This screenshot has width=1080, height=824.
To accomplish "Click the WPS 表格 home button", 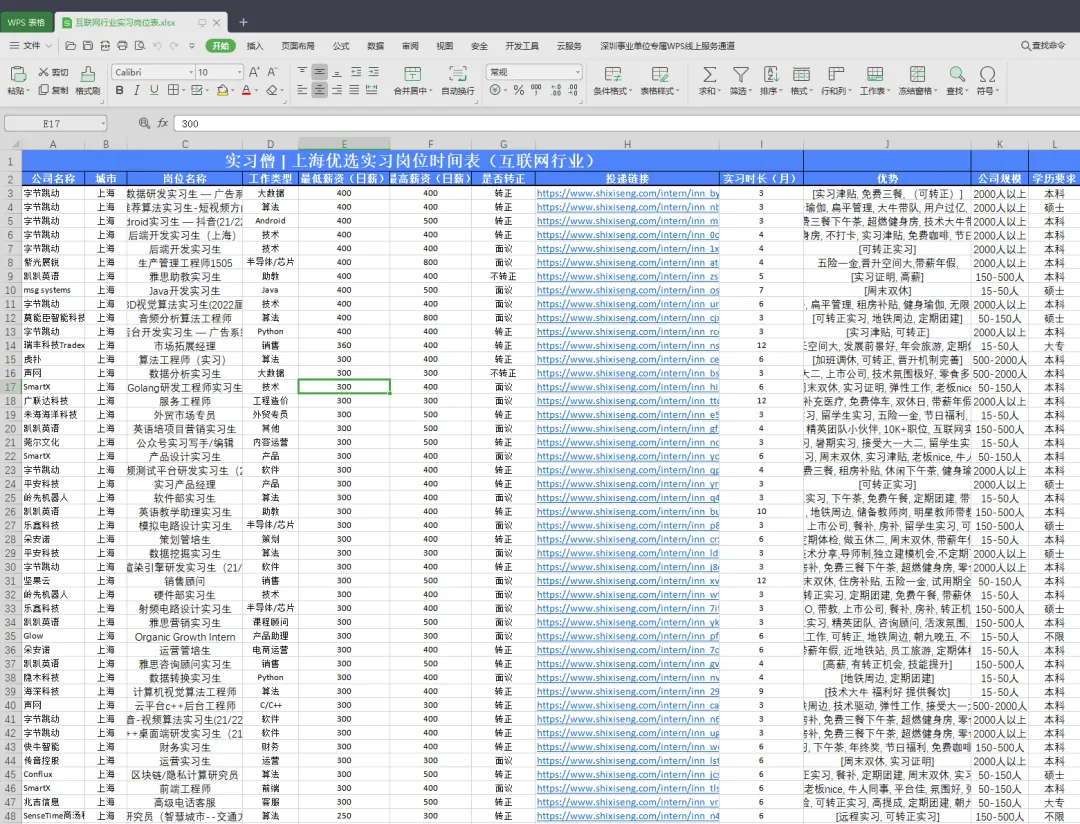I will pos(26,22).
